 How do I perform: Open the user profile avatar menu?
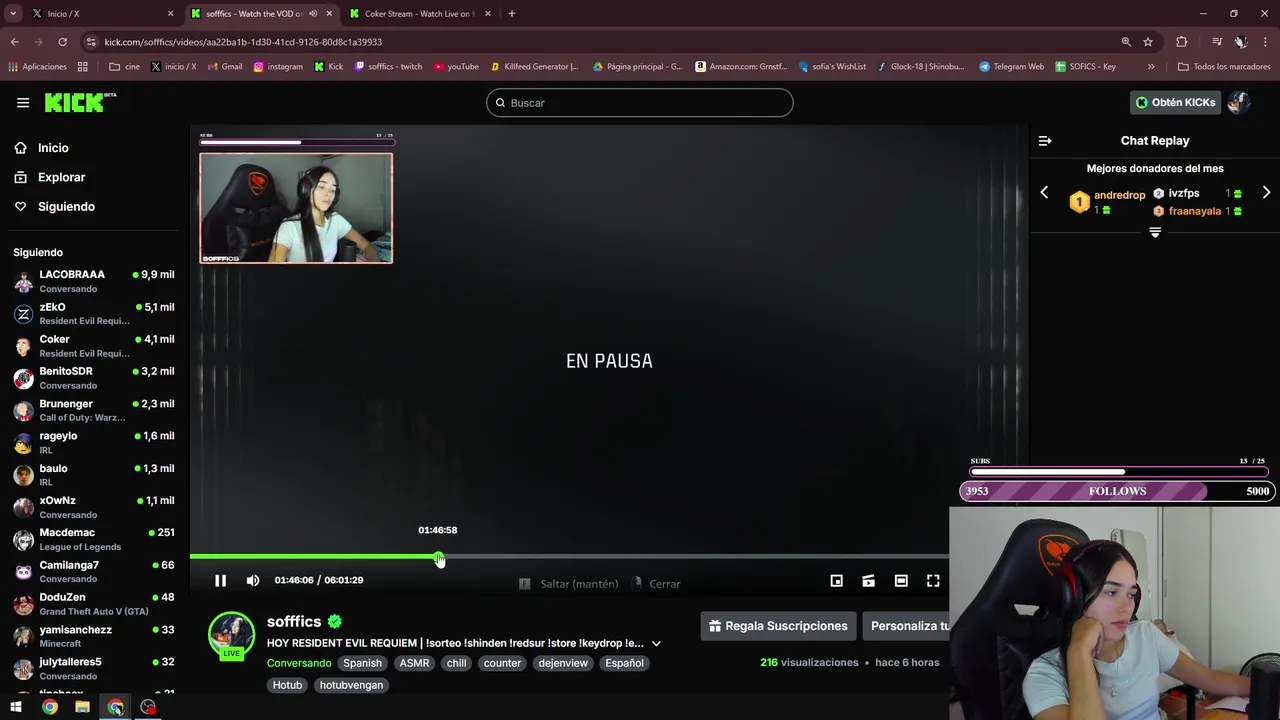[1238, 102]
